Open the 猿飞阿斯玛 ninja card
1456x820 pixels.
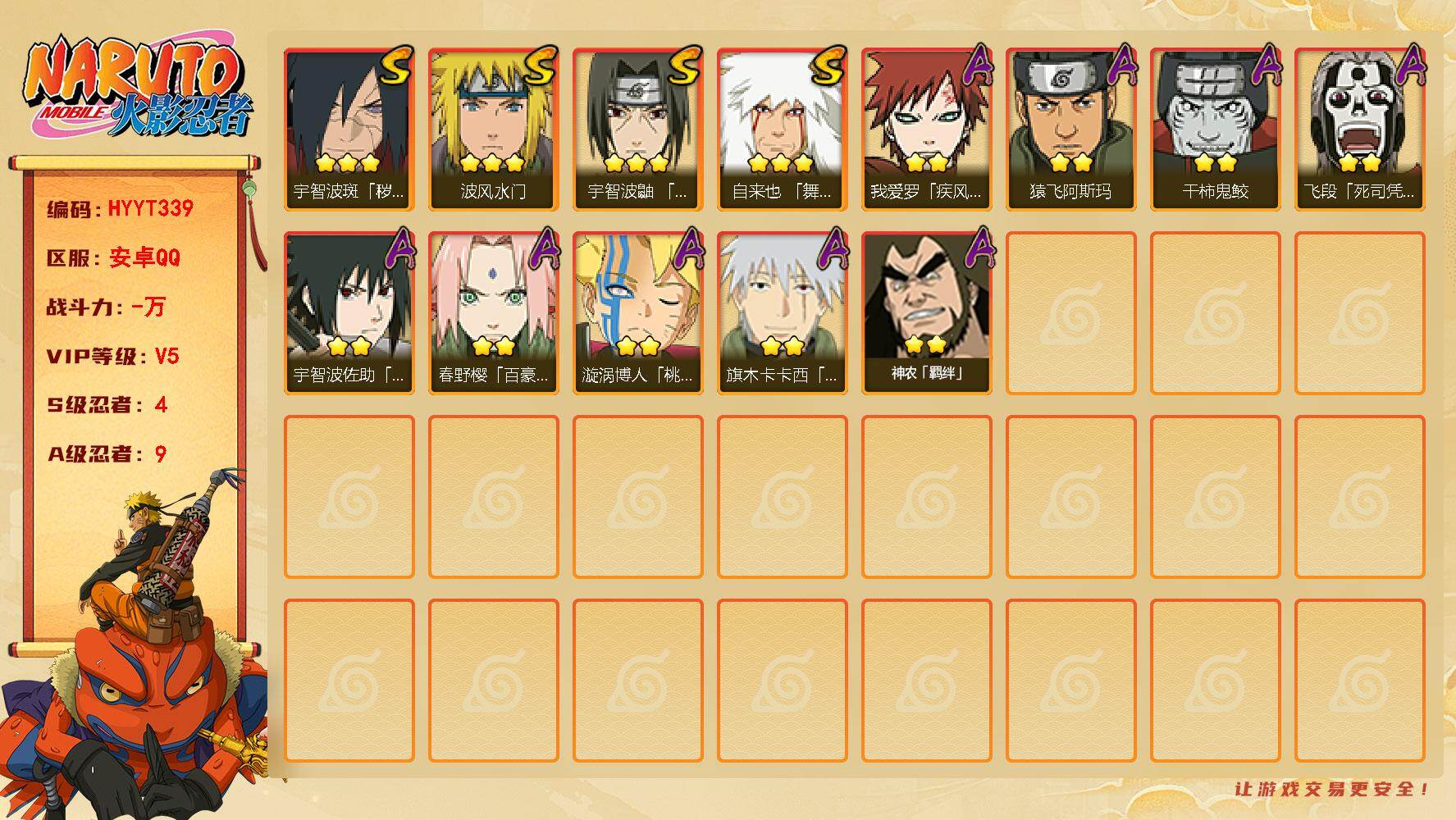click(1070, 130)
